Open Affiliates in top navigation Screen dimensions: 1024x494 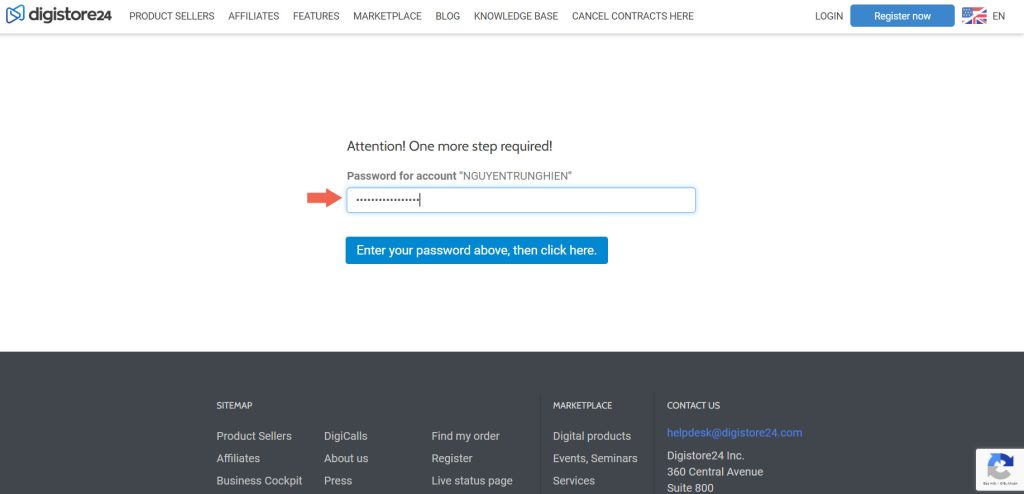253,16
